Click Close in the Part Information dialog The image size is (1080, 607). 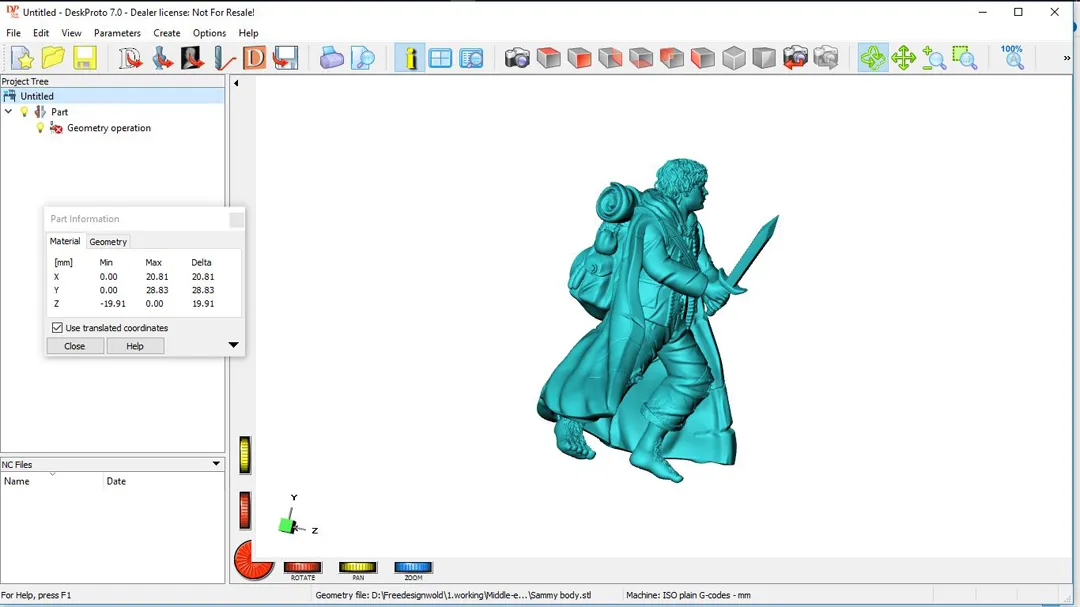(x=74, y=346)
